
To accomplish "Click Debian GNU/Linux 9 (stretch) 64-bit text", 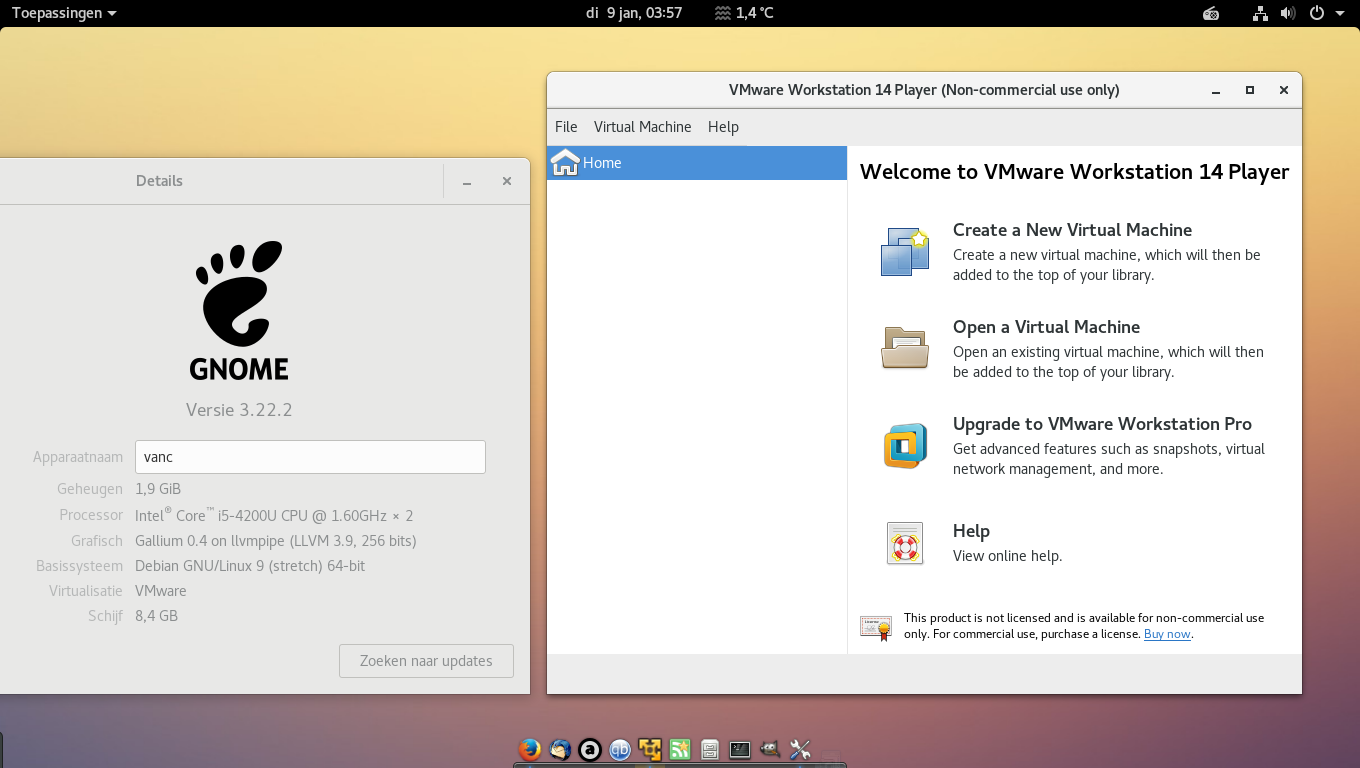I will (250, 566).
